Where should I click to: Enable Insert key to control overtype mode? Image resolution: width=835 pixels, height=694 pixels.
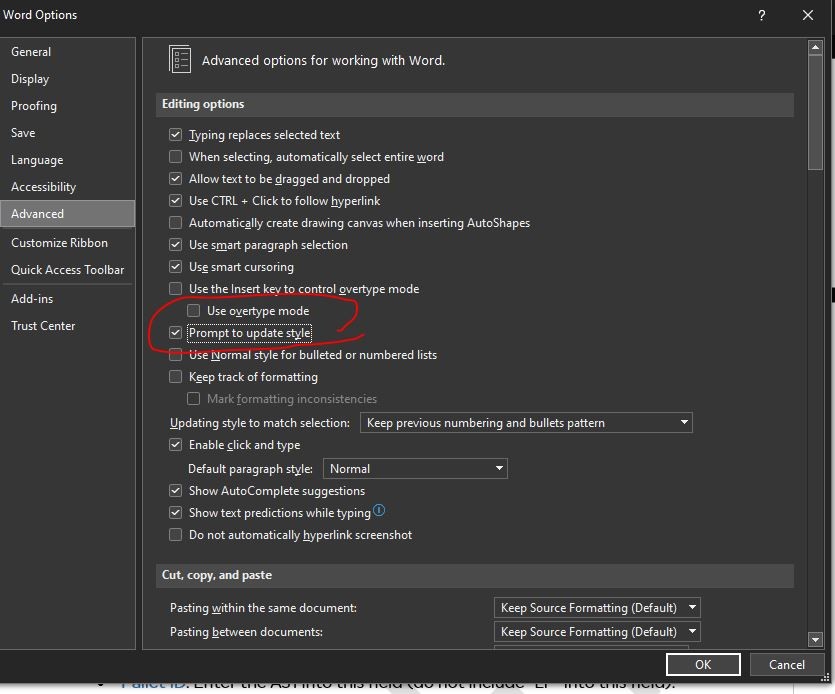[x=175, y=289]
